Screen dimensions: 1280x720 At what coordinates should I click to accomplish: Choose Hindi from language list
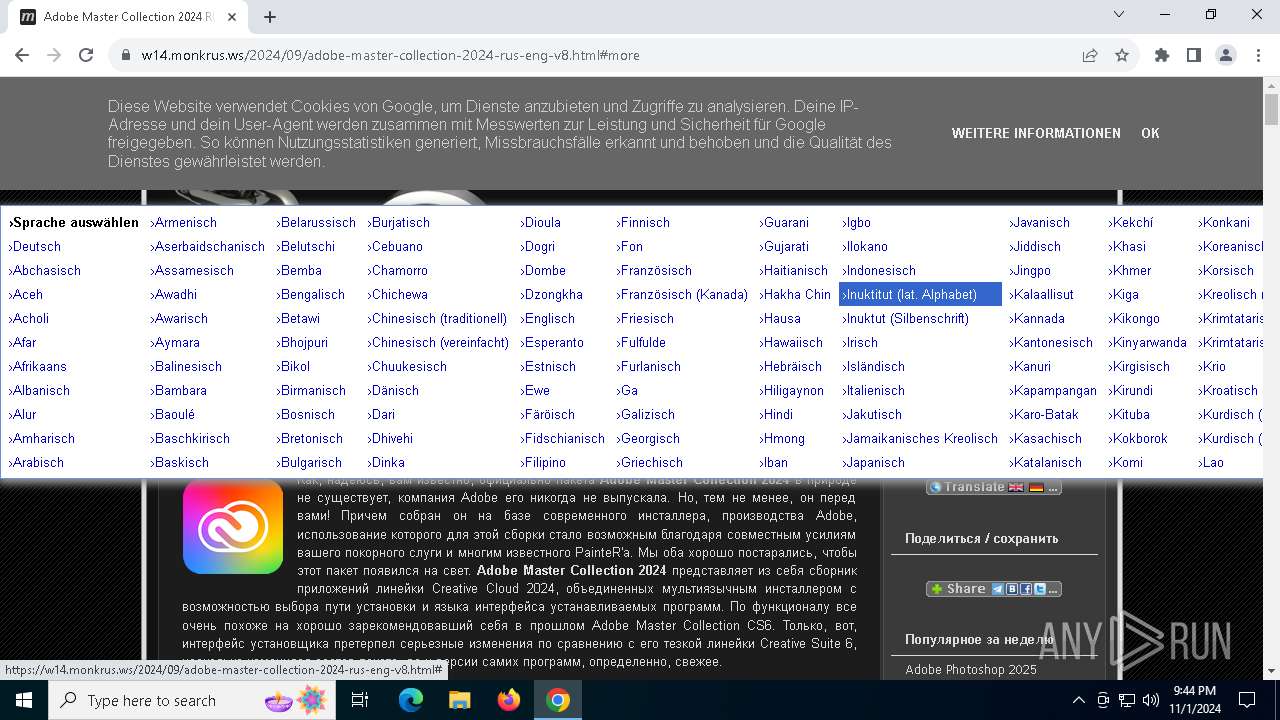(x=777, y=414)
